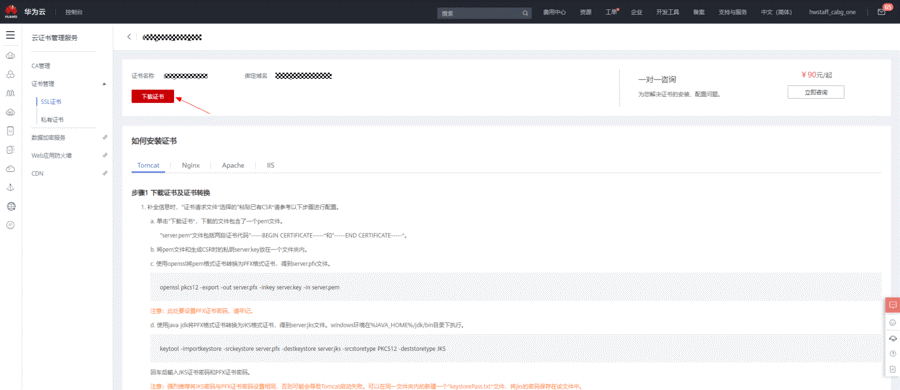Click the fifth left rail database icon
Screen dimensions: 900x390
click(x=10, y=131)
